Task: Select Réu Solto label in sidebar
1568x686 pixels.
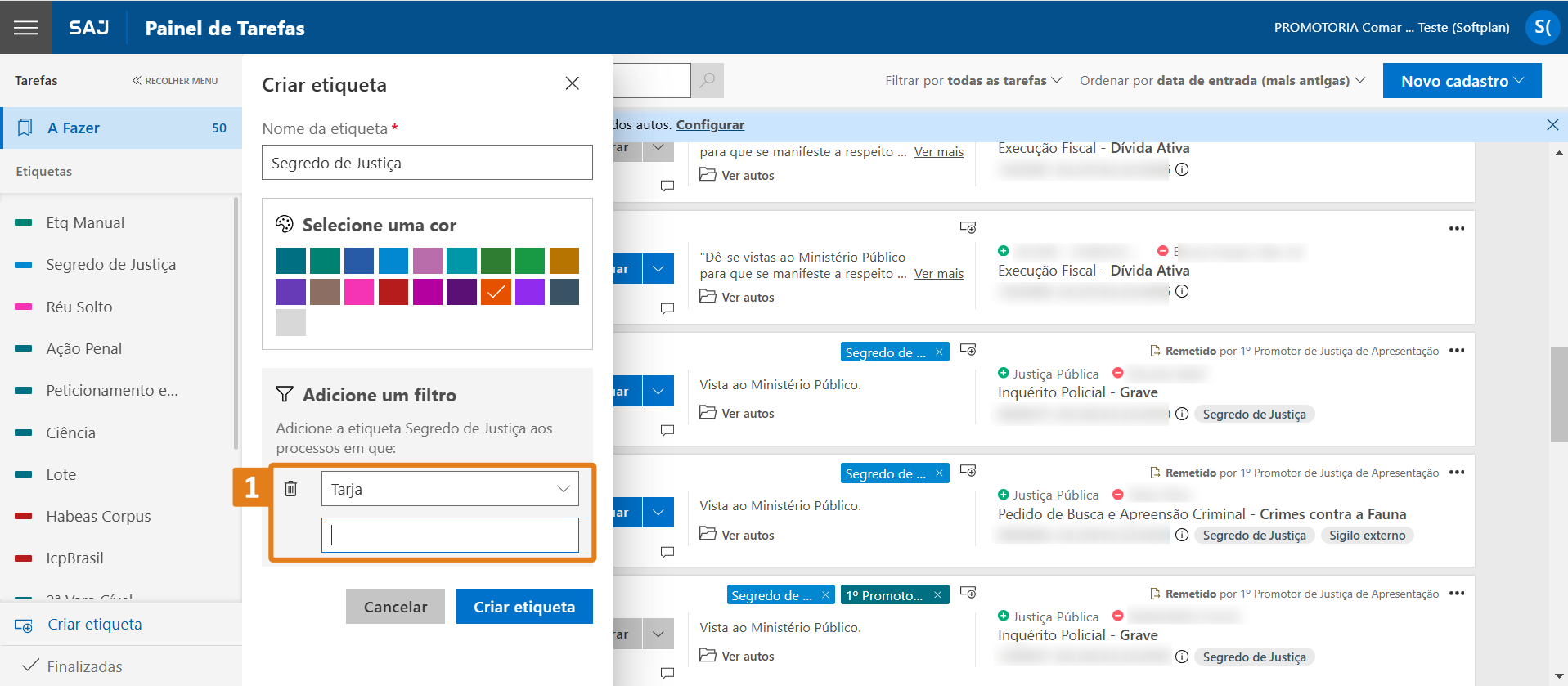Action: tap(79, 307)
